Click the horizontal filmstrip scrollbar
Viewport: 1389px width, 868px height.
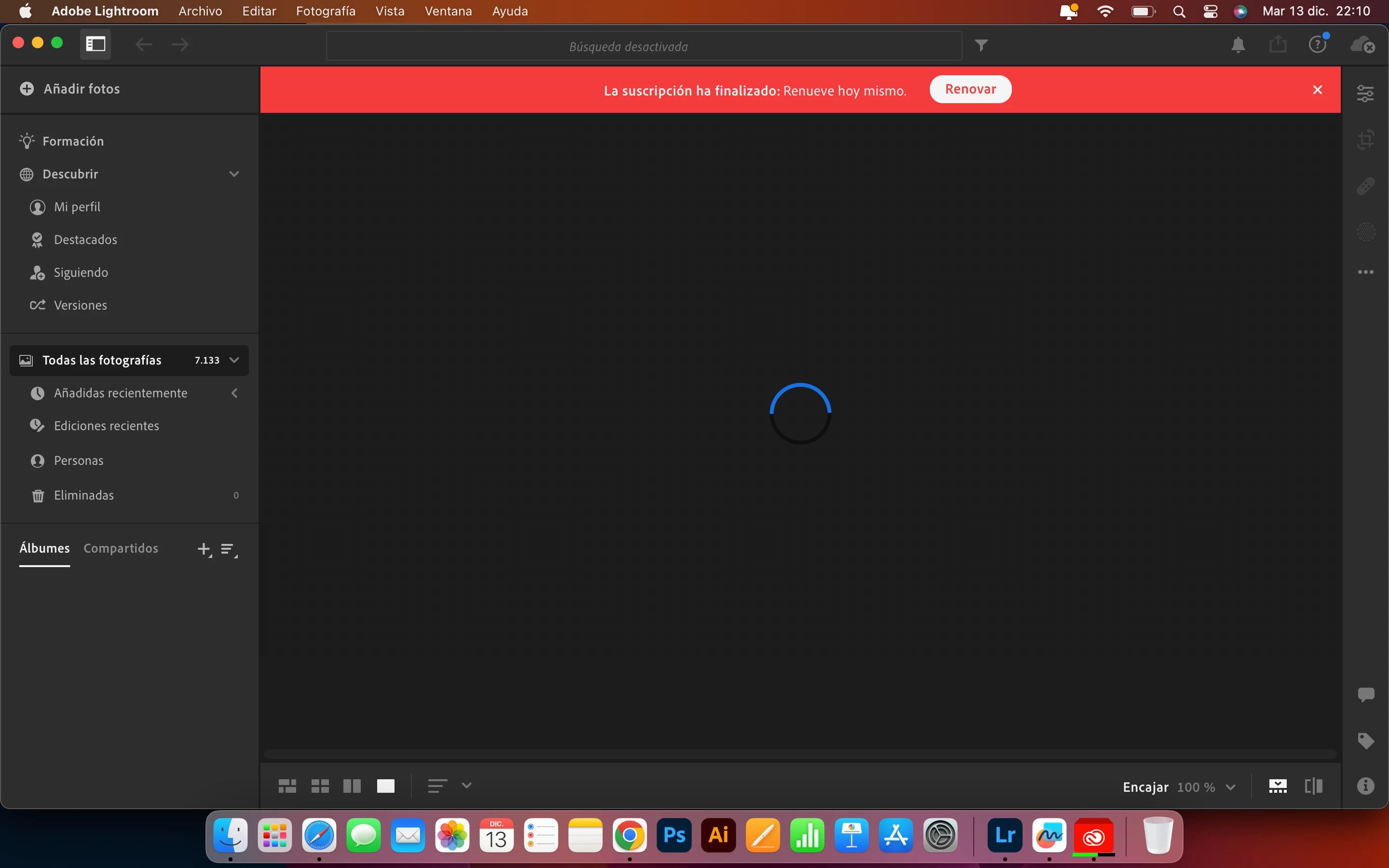800,753
